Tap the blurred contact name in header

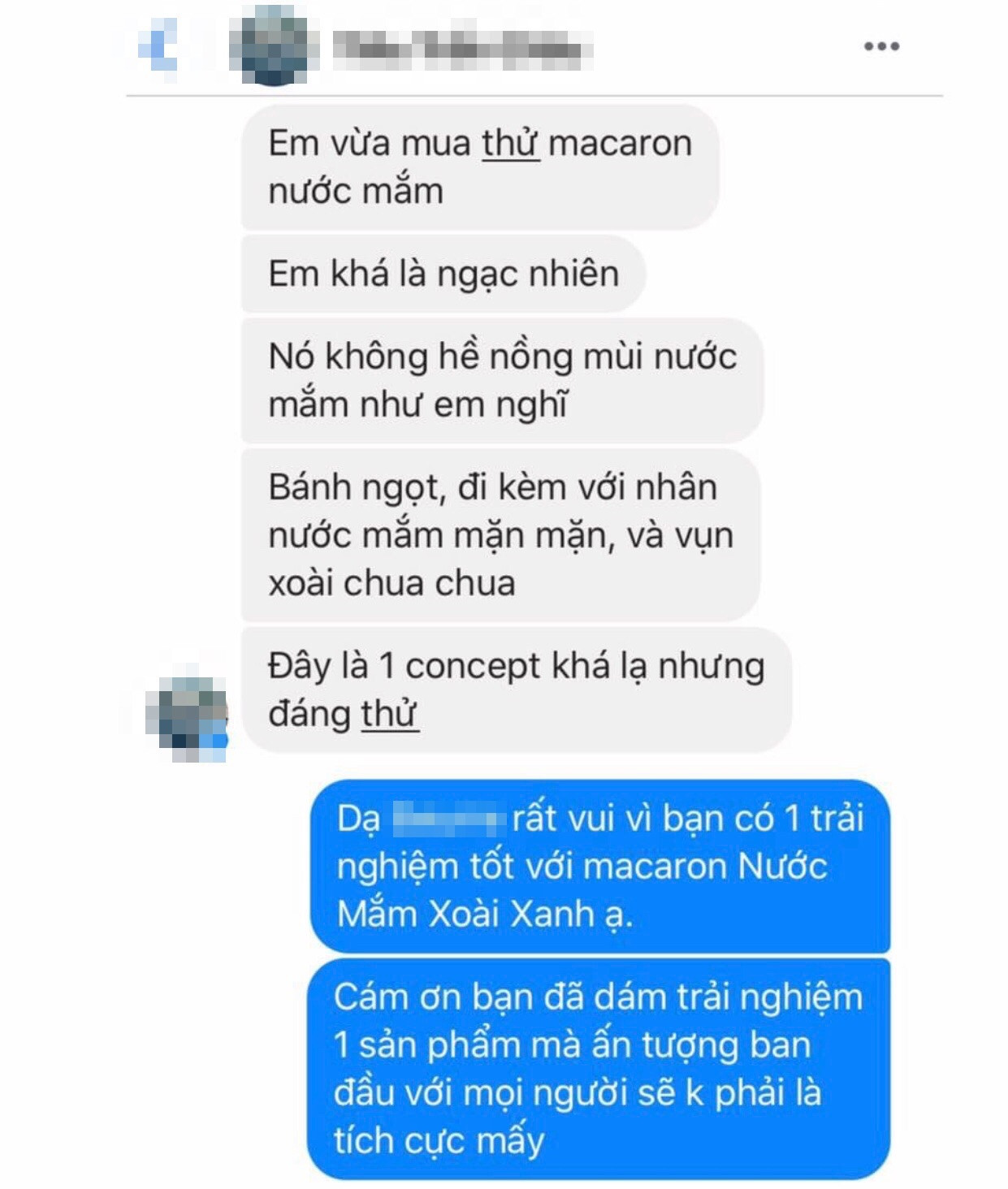pos(462,48)
